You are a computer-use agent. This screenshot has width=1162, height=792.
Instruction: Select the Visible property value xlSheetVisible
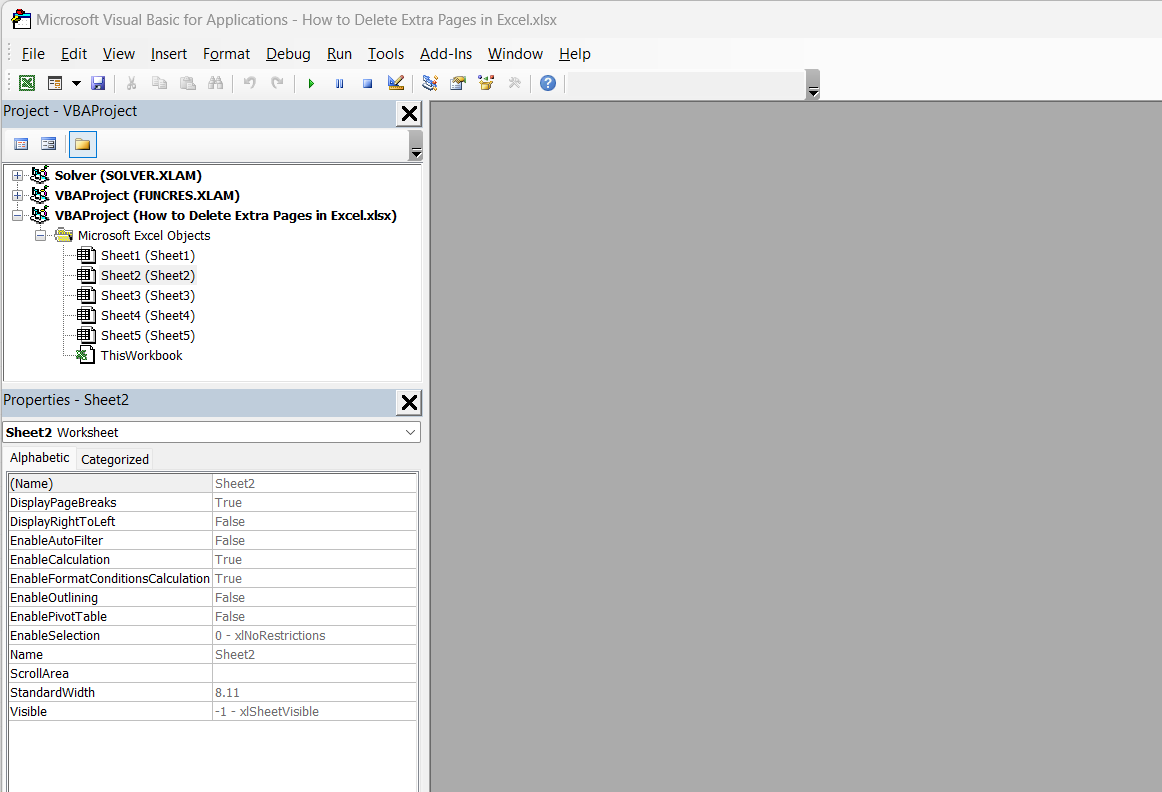tap(314, 712)
